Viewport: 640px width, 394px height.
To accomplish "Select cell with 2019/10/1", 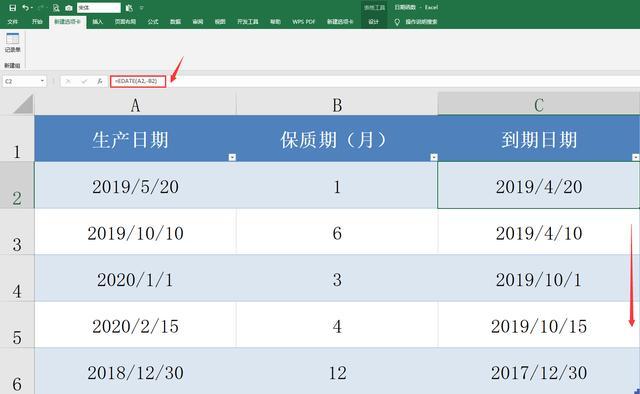I will tap(539, 278).
